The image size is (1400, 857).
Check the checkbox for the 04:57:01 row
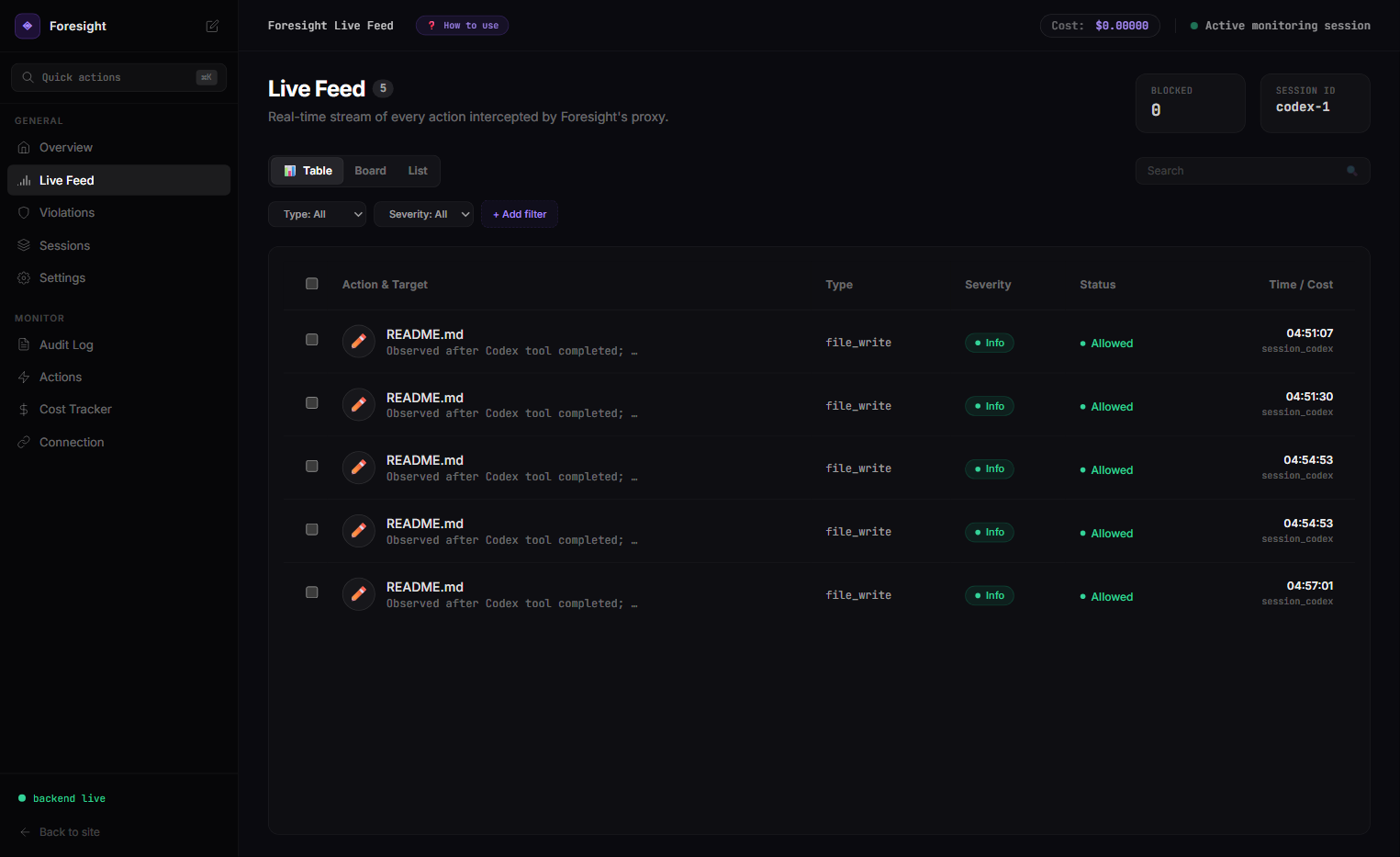point(312,592)
